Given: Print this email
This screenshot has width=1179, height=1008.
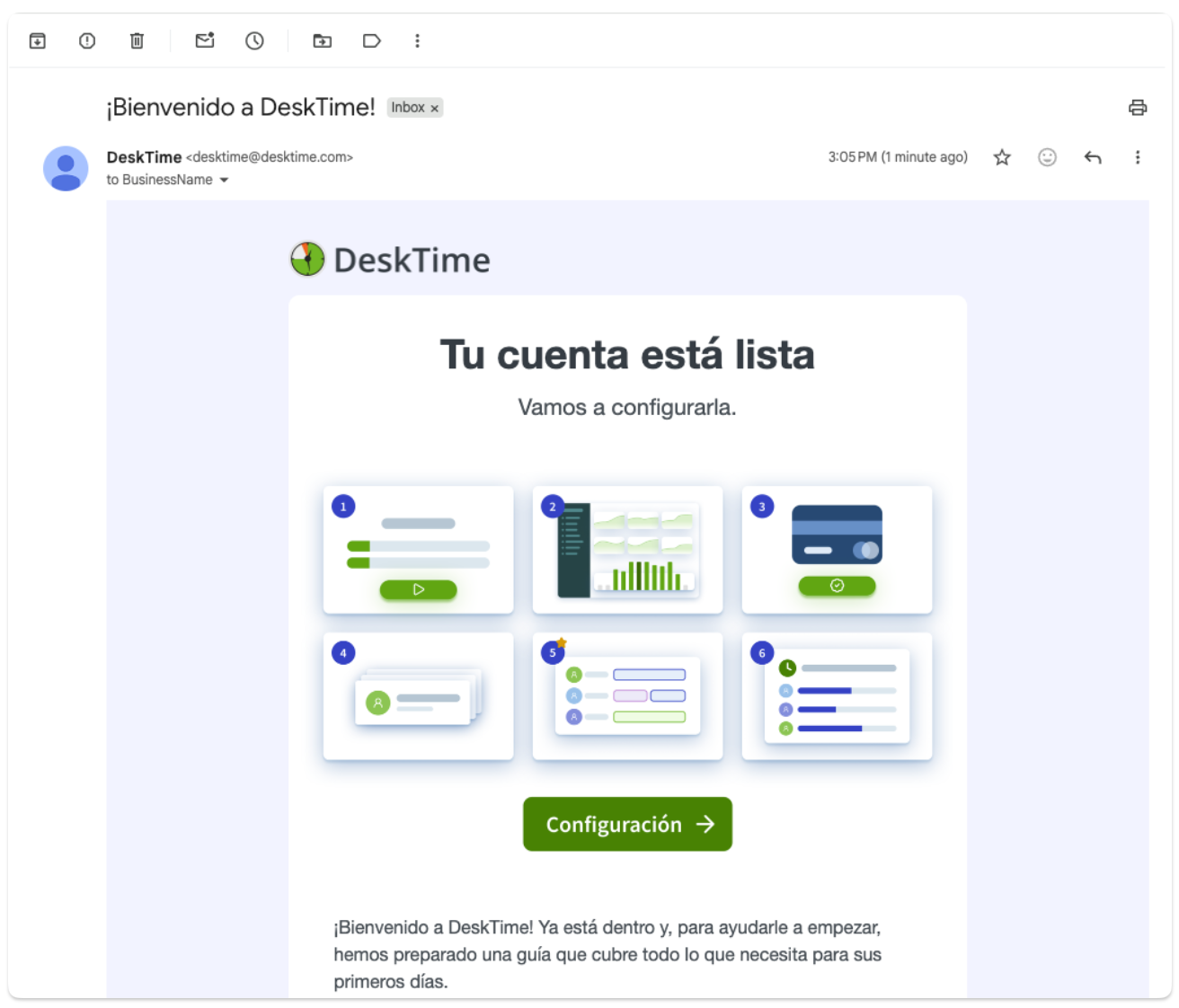Looking at the screenshot, I should [x=1138, y=108].
